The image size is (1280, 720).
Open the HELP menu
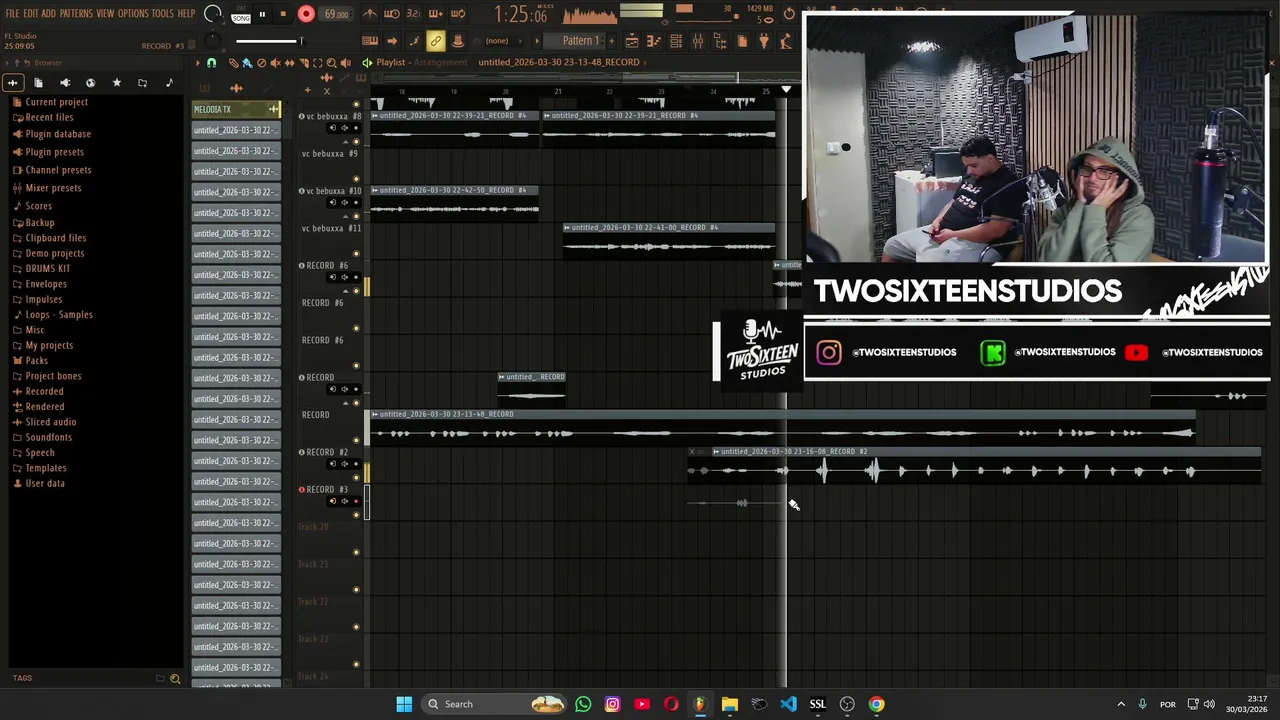click(187, 13)
